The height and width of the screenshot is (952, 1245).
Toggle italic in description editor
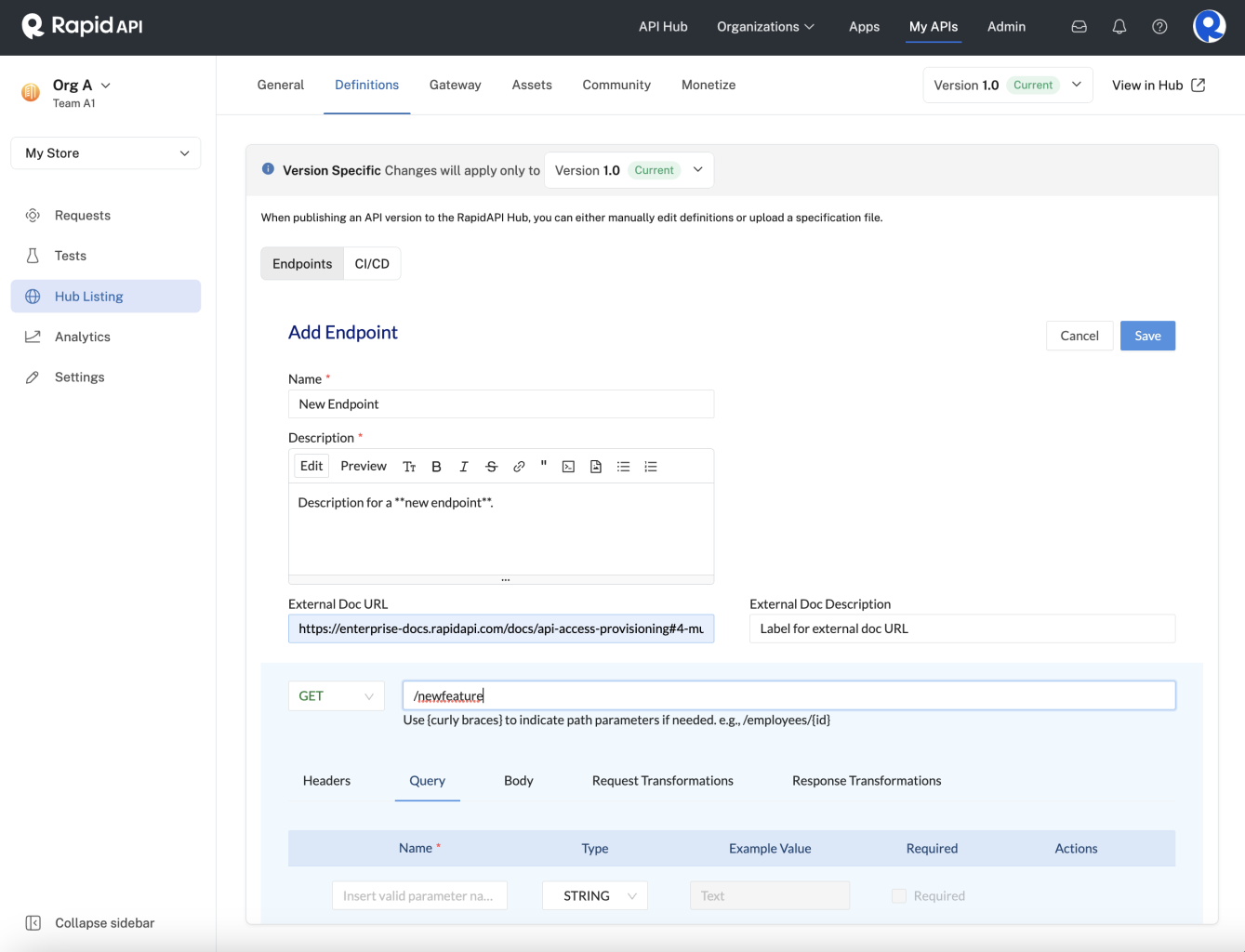point(464,467)
